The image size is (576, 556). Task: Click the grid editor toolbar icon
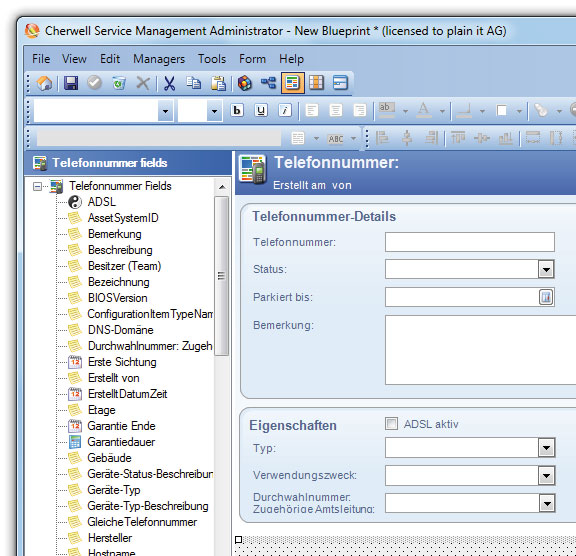[316, 83]
